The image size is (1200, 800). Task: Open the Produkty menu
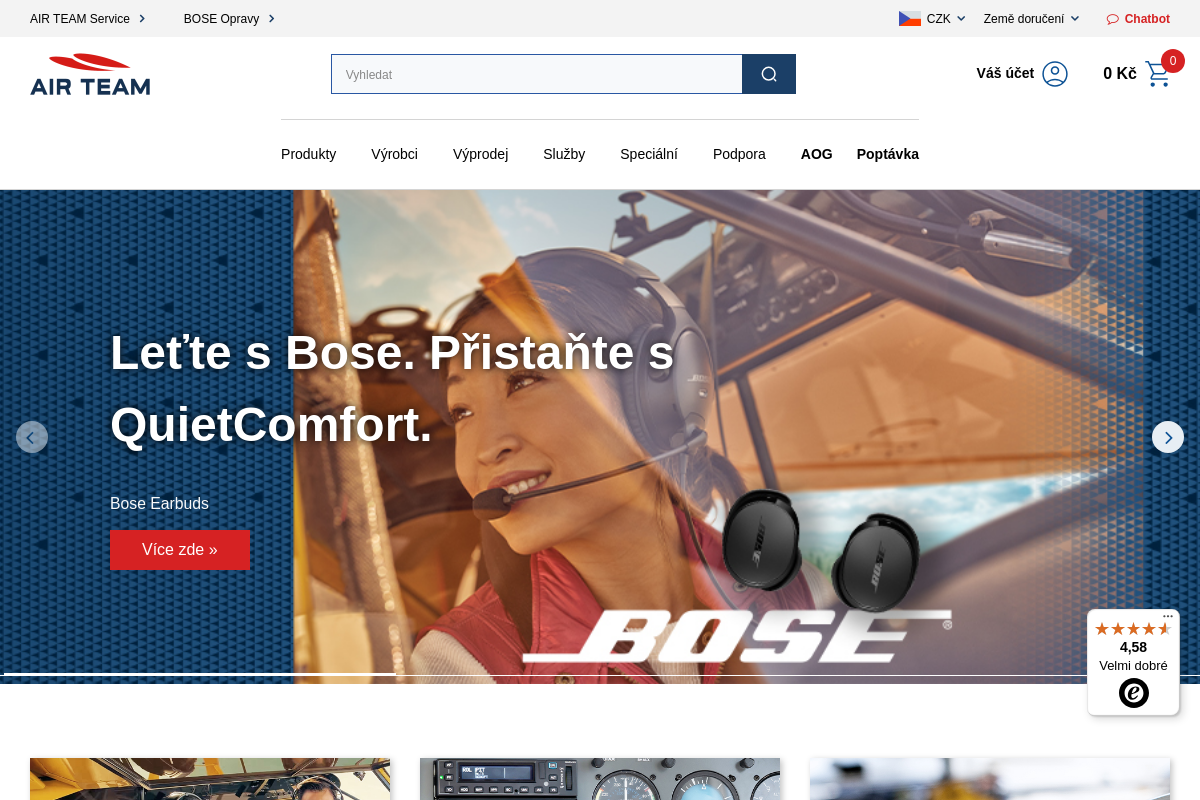(x=308, y=154)
